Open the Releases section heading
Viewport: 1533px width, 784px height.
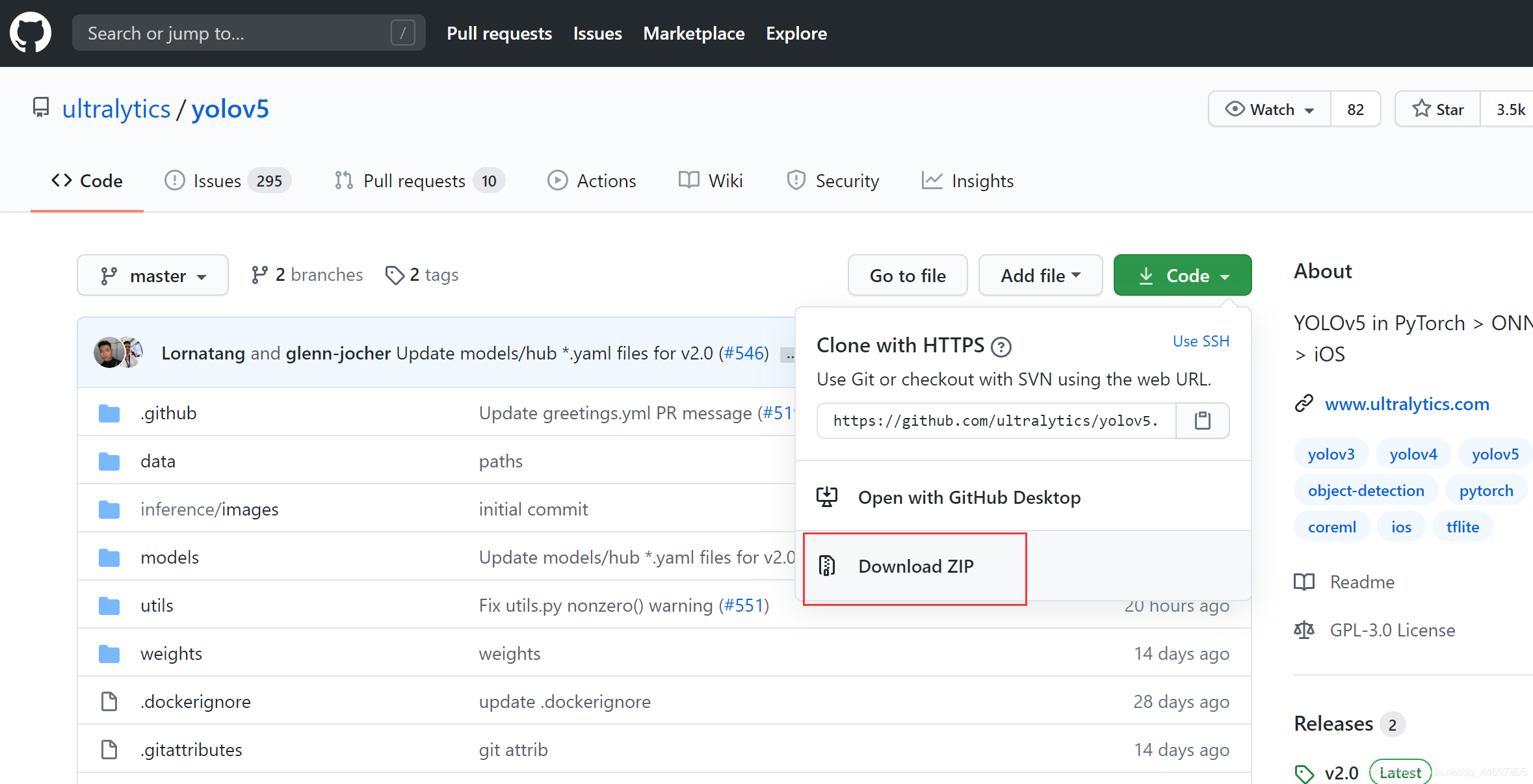[x=1333, y=724]
